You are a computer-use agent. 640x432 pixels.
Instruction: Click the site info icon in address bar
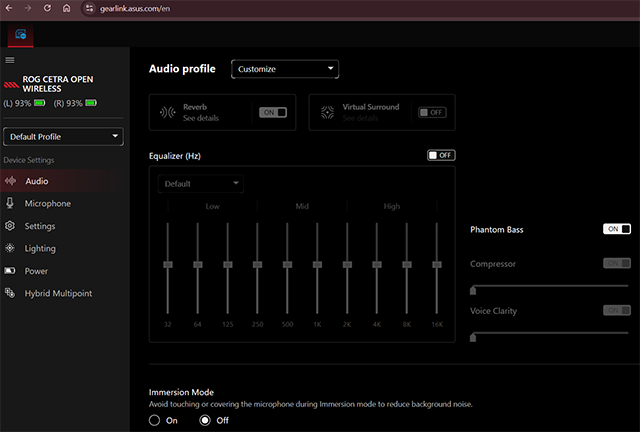(x=89, y=8)
